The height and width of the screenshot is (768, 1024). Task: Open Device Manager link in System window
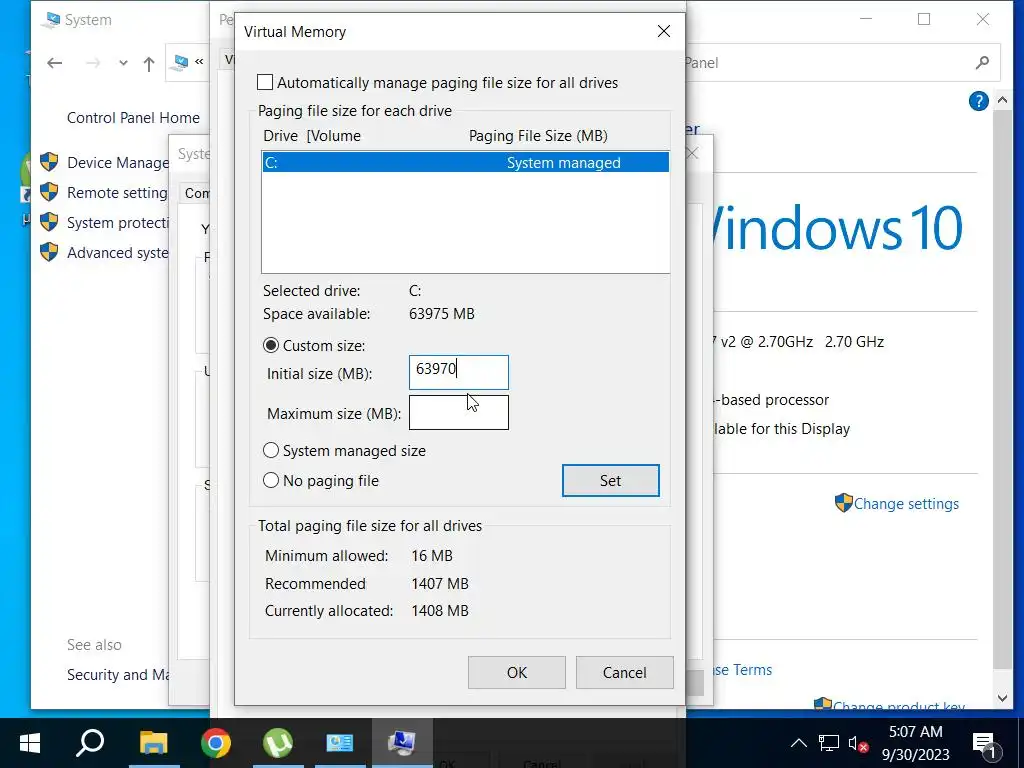(x=118, y=163)
